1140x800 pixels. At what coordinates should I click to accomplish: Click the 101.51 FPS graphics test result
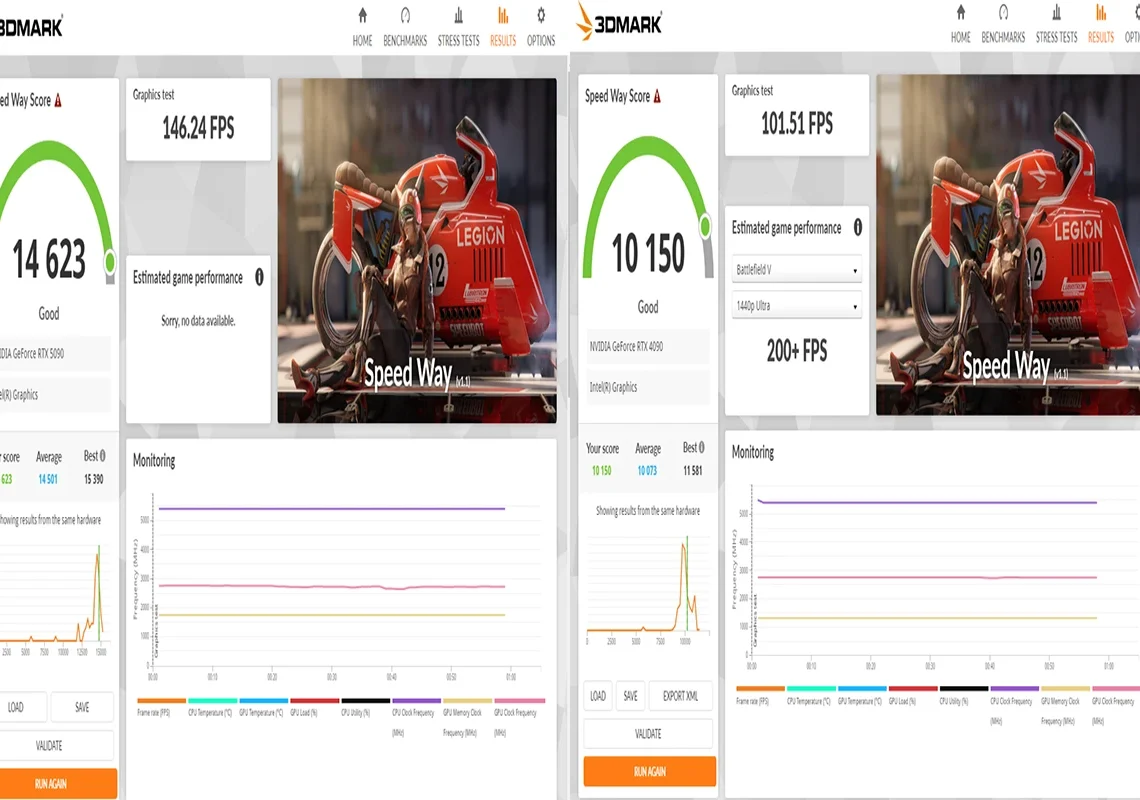coord(797,124)
